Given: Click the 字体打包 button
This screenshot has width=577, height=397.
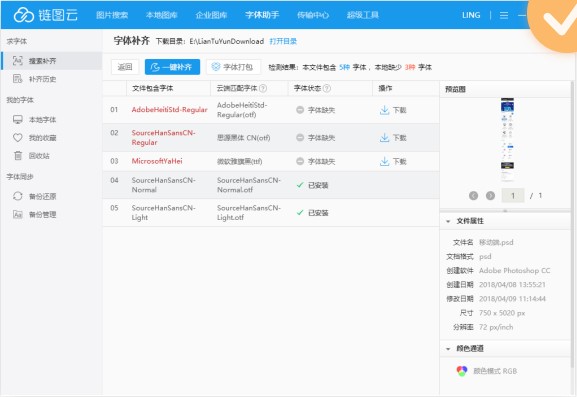Looking at the screenshot, I should coord(233,67).
